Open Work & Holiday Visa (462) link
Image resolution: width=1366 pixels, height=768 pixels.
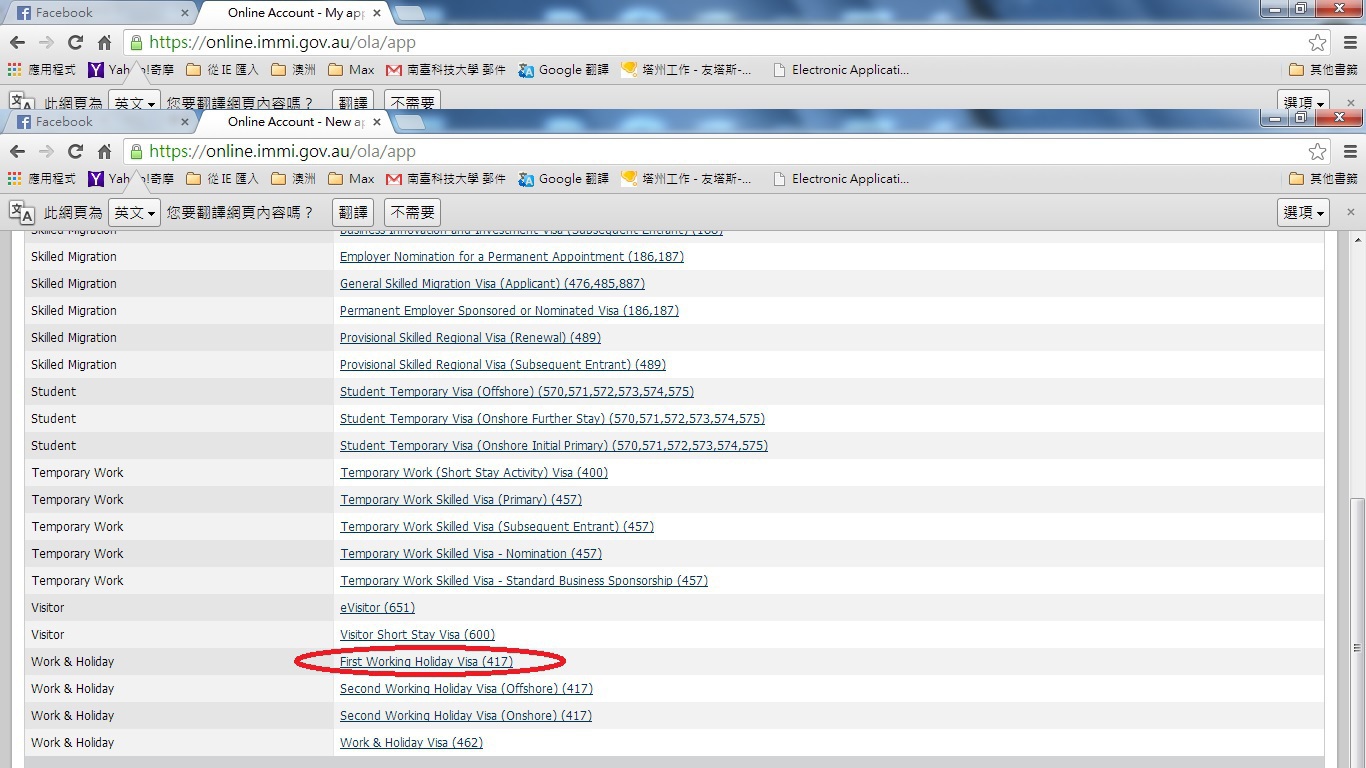(411, 743)
